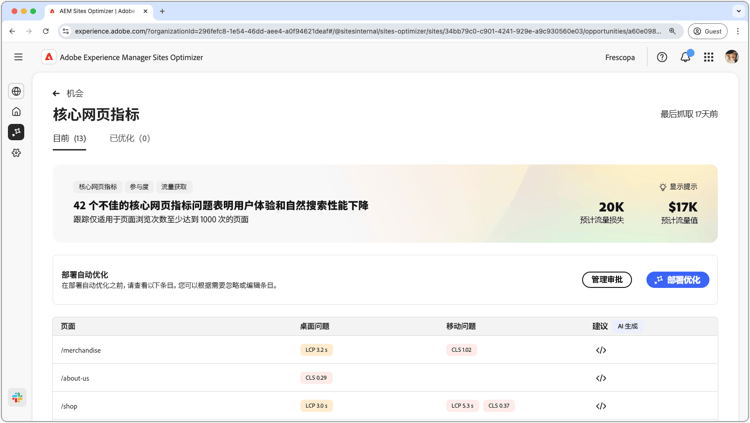Image resolution: width=750 pixels, height=423 pixels.
Task: Click the Adobe logo icon
Action: click(49, 57)
